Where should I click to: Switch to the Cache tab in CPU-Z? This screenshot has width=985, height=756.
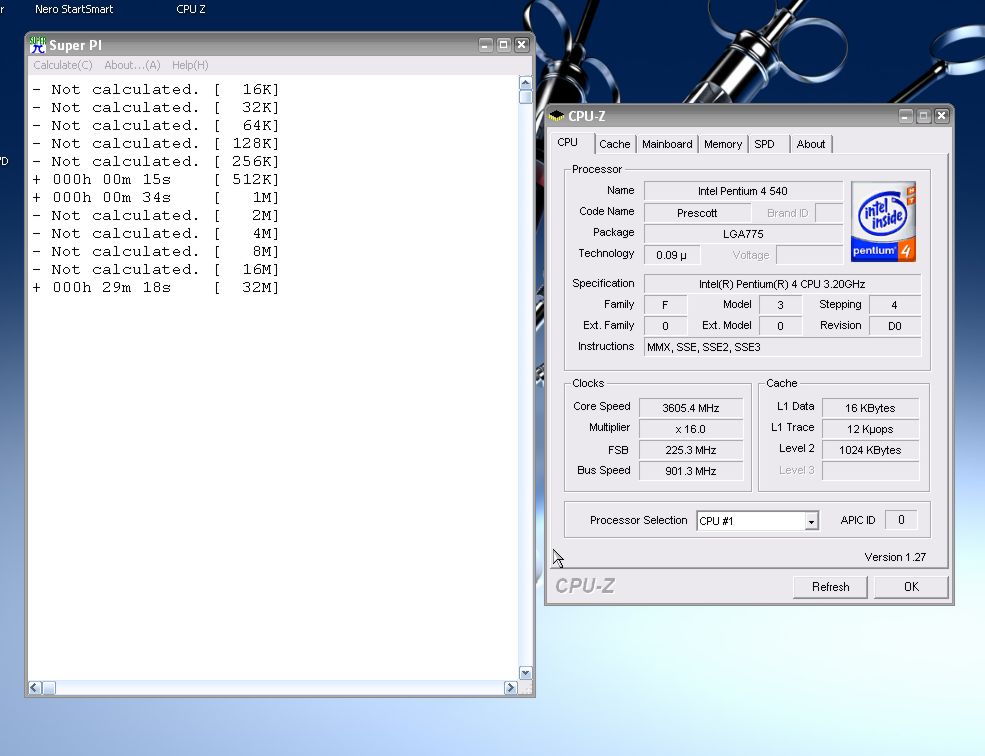coord(614,144)
